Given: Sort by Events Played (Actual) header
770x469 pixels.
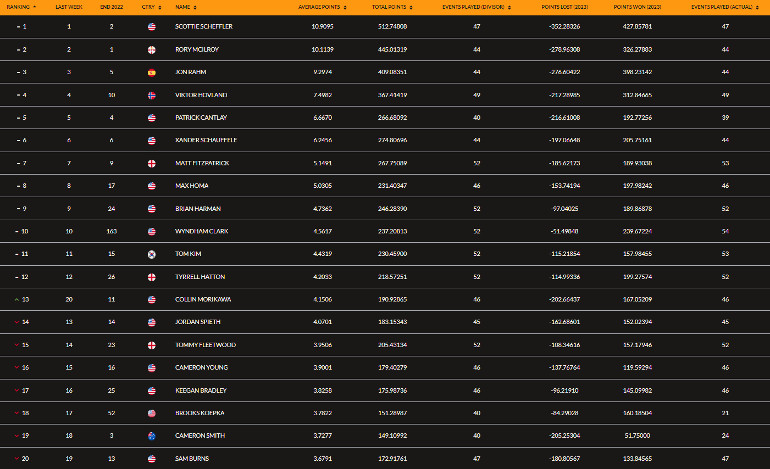Looking at the screenshot, I should click(x=725, y=7).
